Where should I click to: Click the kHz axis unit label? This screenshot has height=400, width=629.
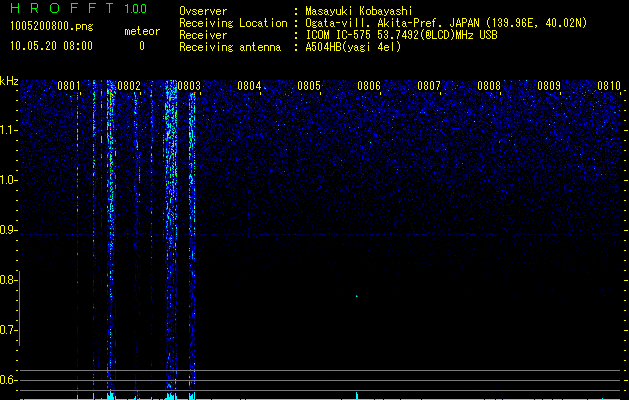click(x=9, y=81)
